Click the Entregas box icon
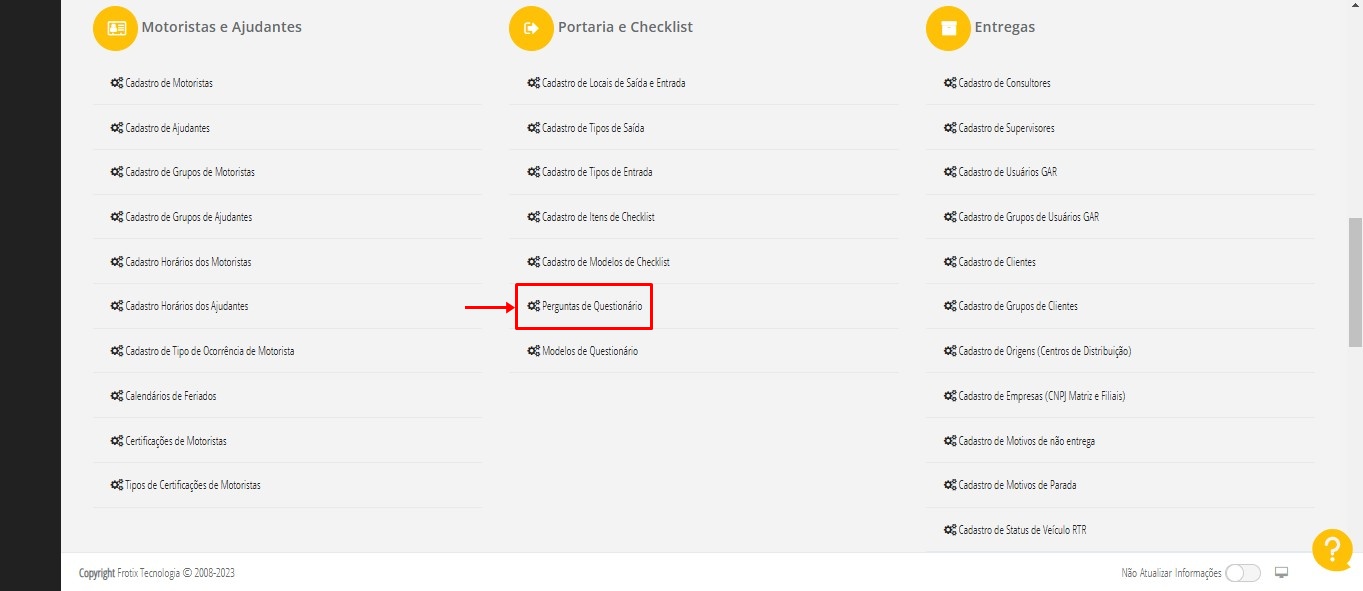 (x=948, y=28)
